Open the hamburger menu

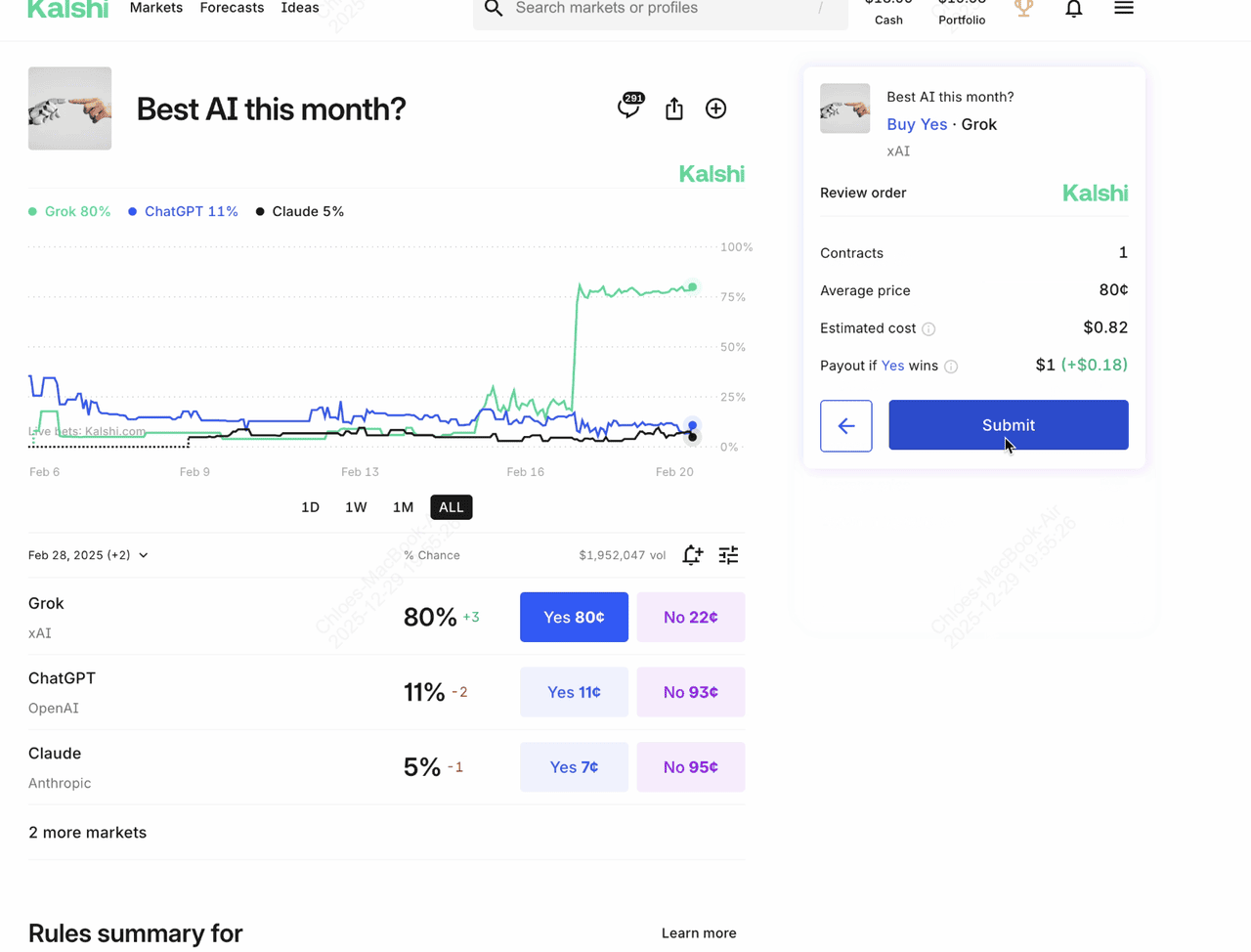[1124, 9]
